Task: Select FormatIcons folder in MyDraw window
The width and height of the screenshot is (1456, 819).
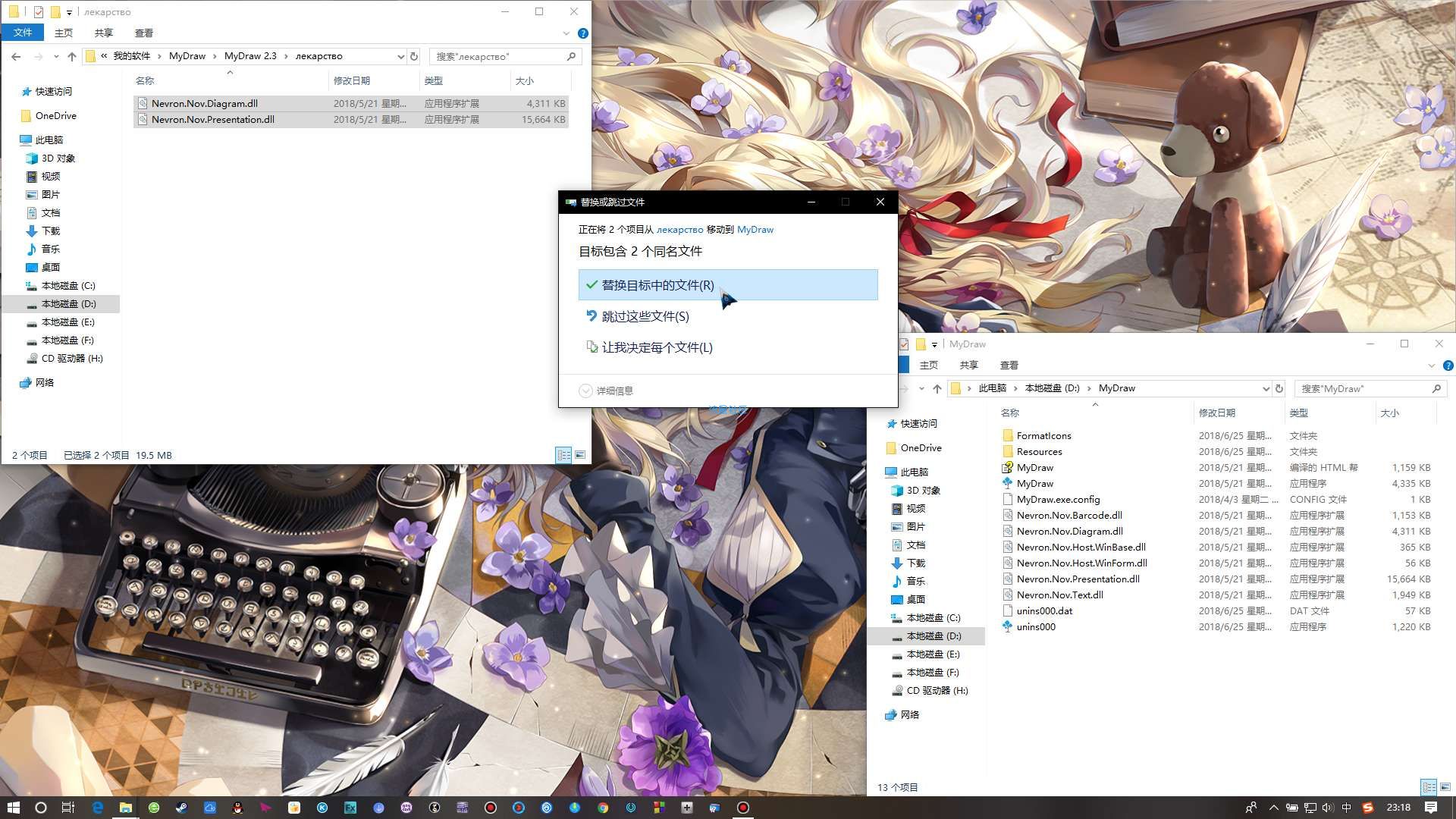Action: 1218,435
